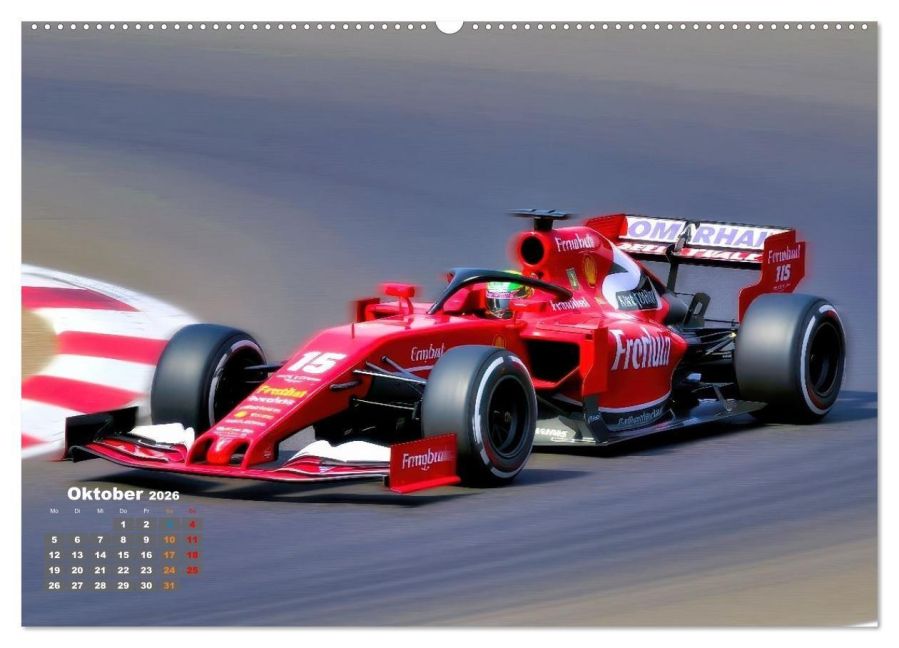This screenshot has width=899, height=648.
Task: Click calendar date 13 in the grid
Action: point(77,555)
